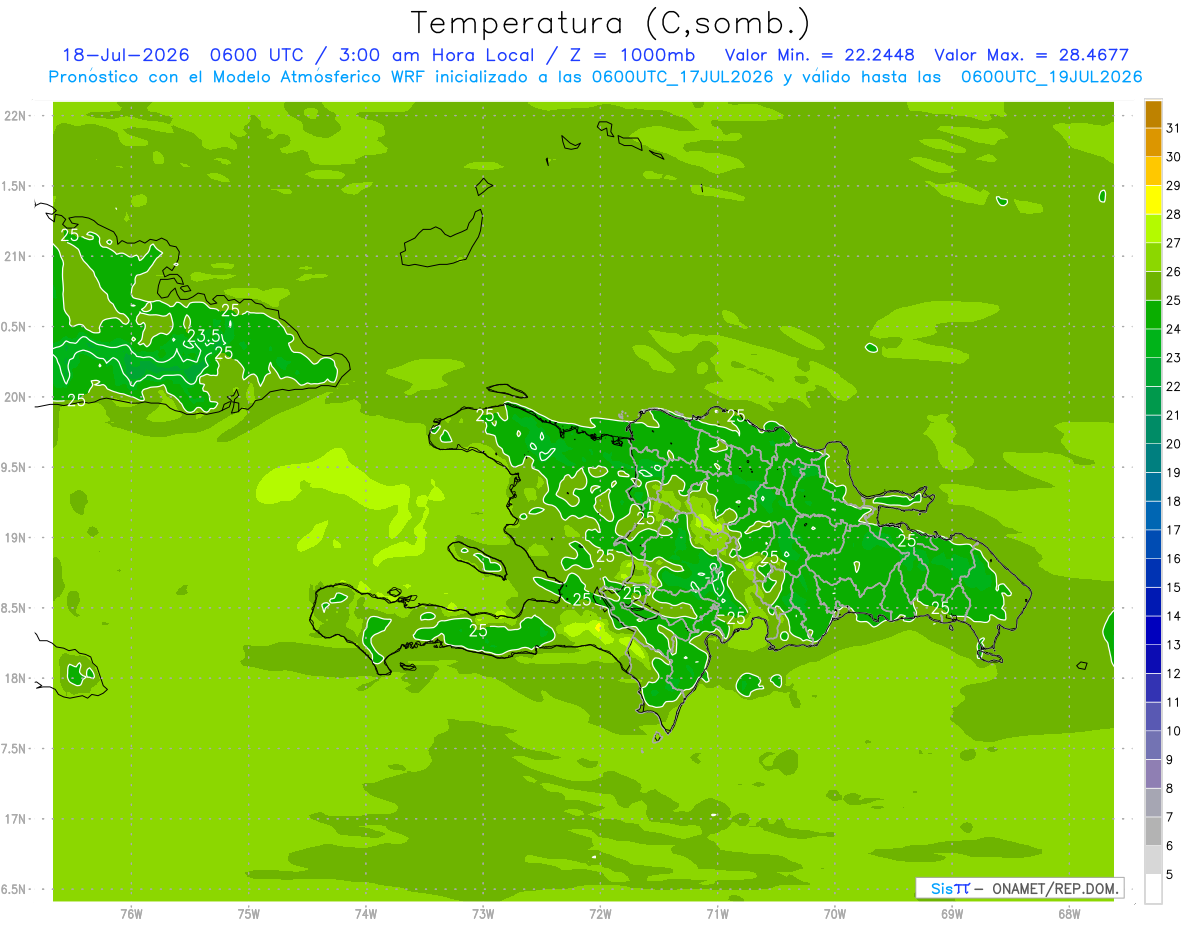1200x927 pixels.
Task: Pick the orange legend swatch between 30 and 31
Action: (1154, 142)
